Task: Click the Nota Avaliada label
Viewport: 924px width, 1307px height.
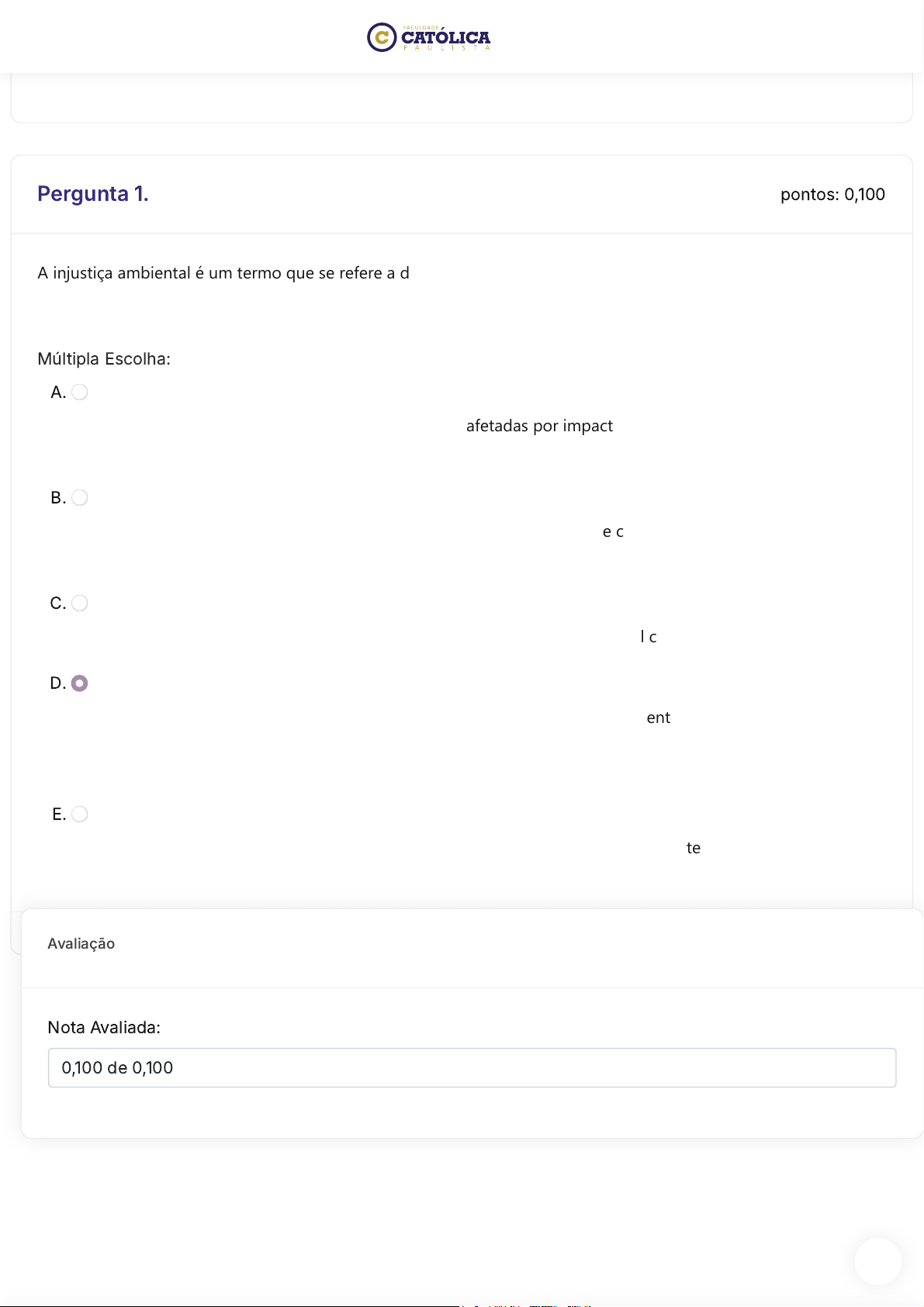Action: click(x=104, y=1028)
